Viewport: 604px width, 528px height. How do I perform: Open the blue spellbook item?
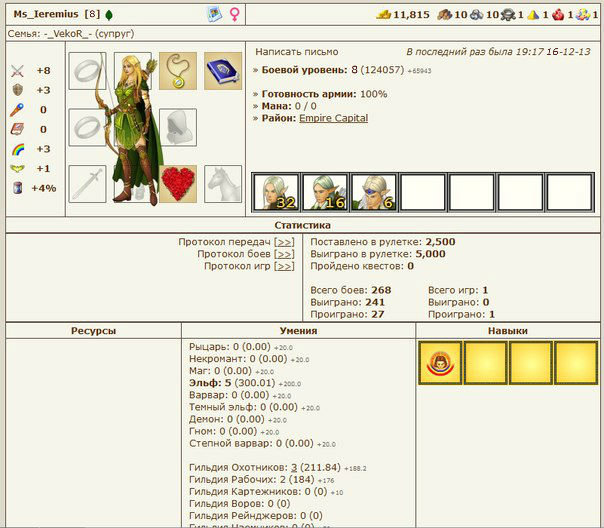pyautogui.click(x=223, y=71)
